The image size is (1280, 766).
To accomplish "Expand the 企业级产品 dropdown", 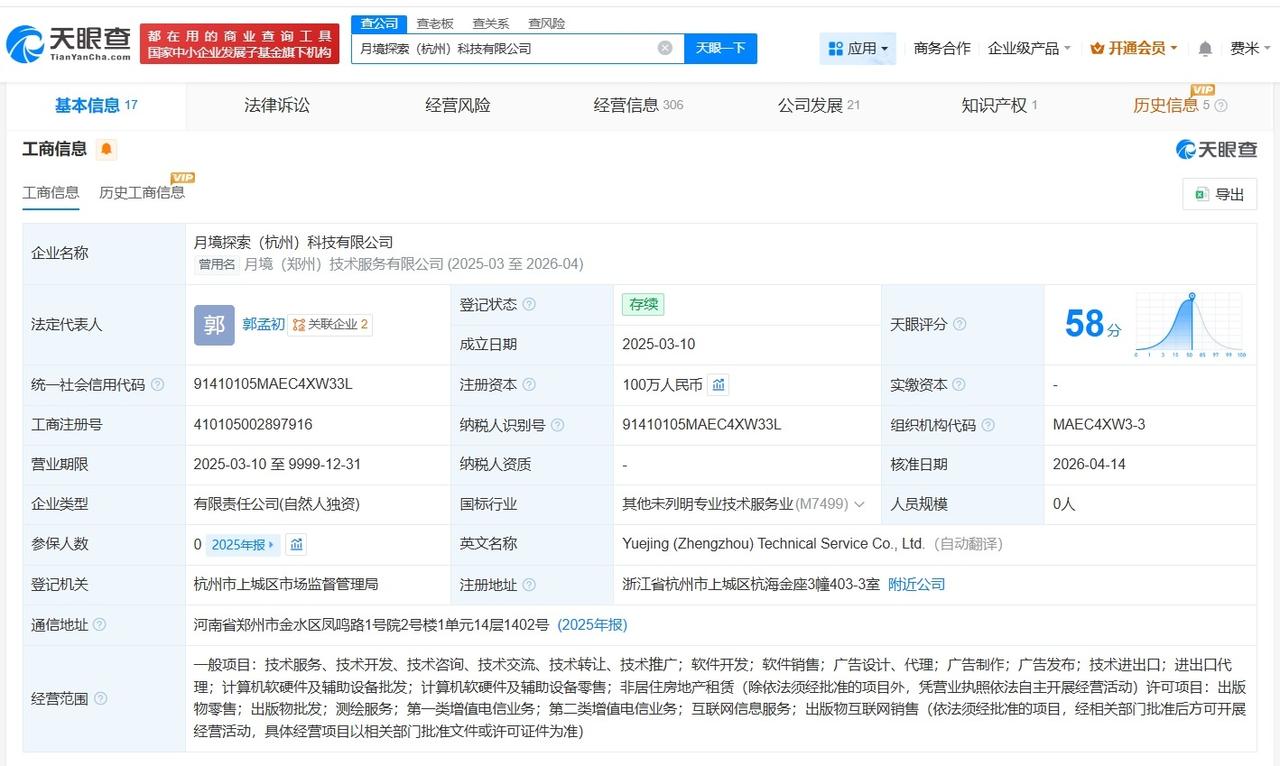I will pos(1029,48).
